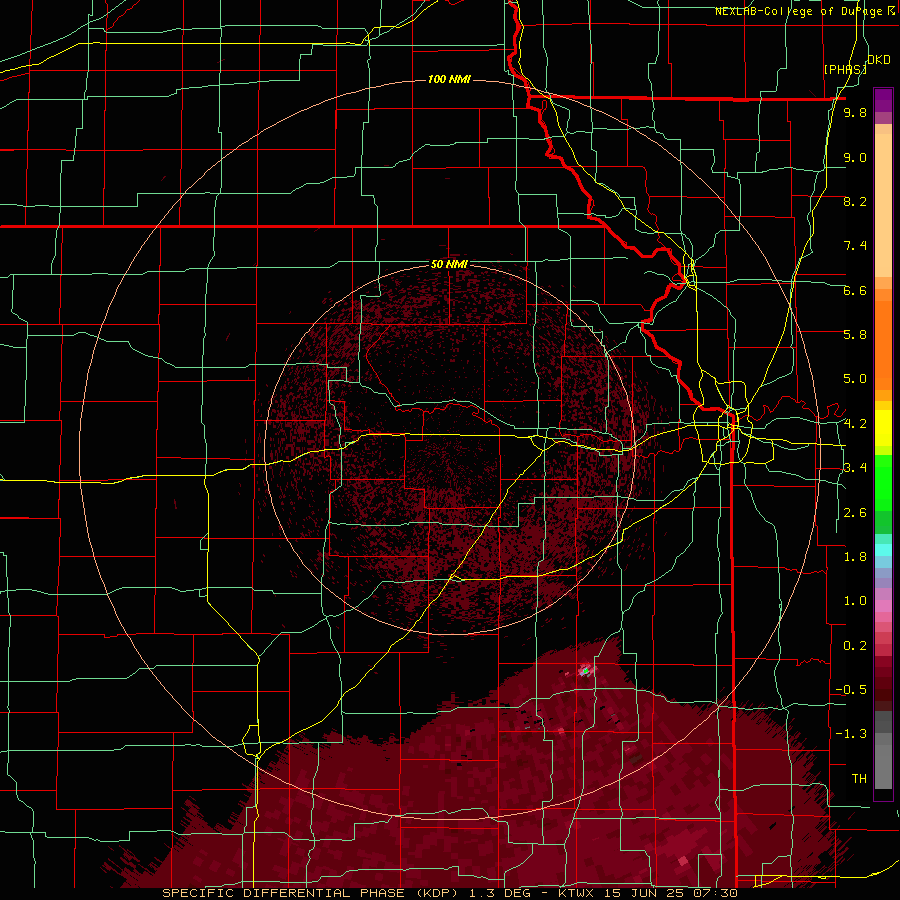Click the 9.0 value on color scale
The height and width of the screenshot is (900, 900).
pos(855,157)
